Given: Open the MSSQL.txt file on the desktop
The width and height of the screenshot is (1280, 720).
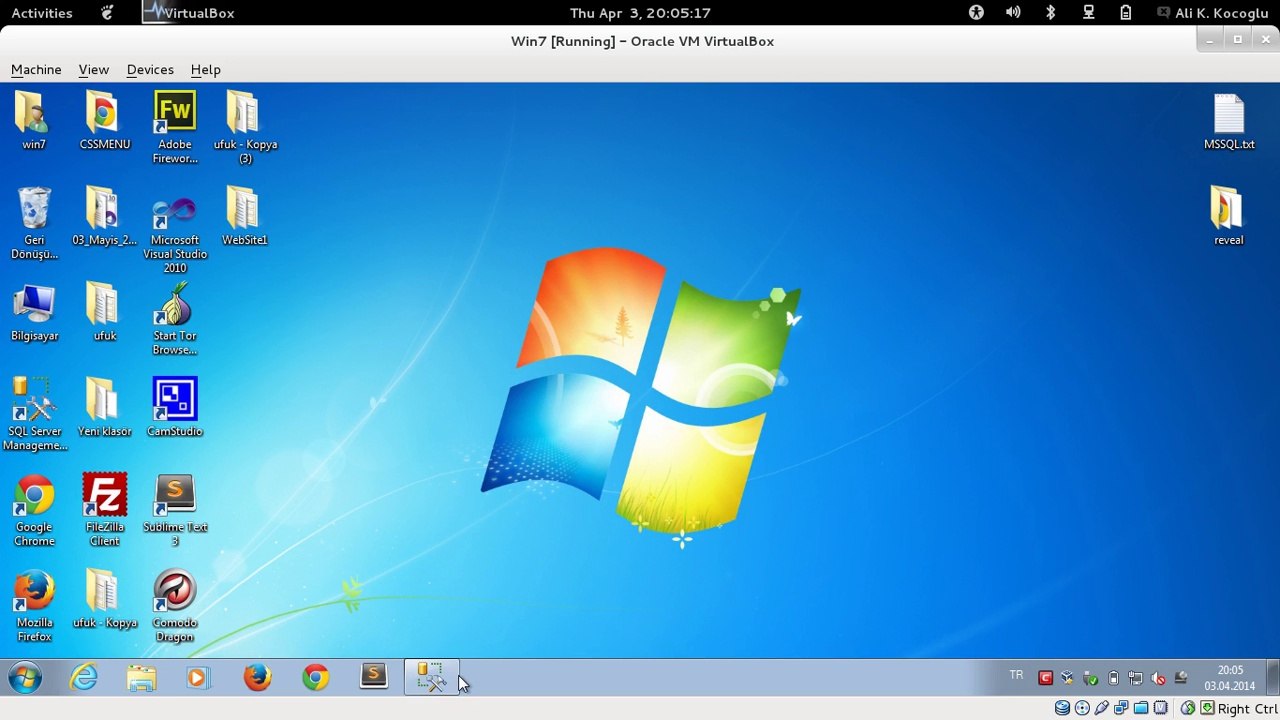Looking at the screenshot, I should click(x=1229, y=121).
